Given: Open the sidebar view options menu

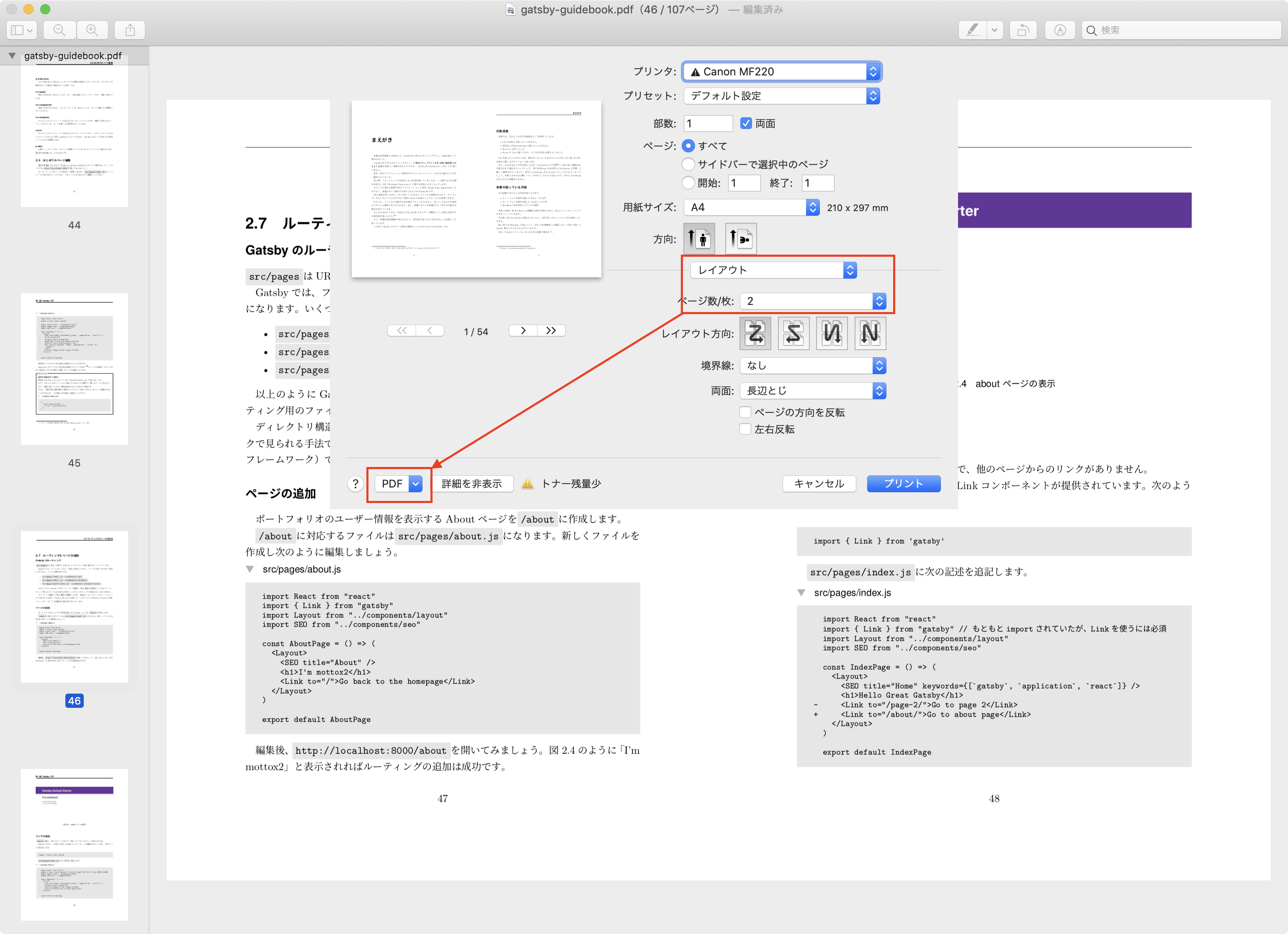Looking at the screenshot, I should (x=22, y=30).
